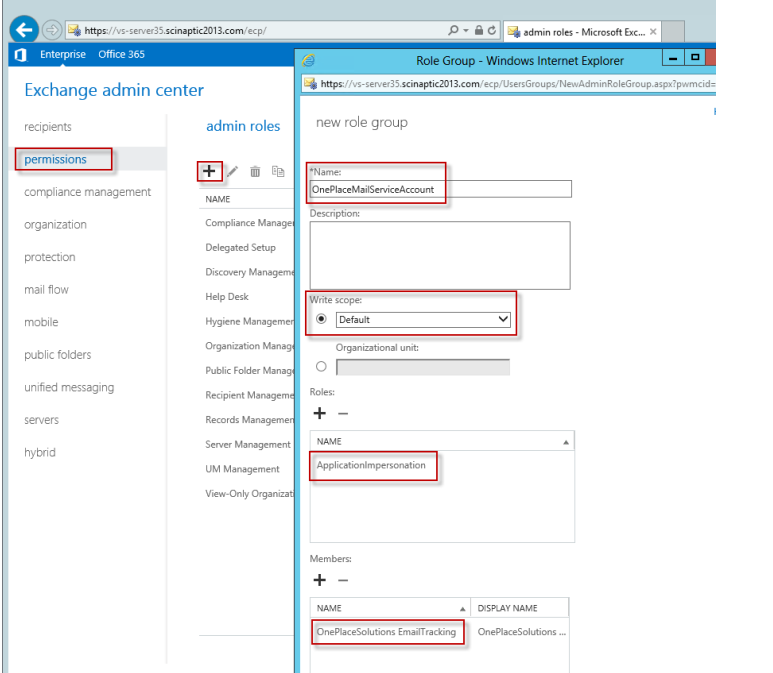
Task: Open the mail flow section
Action: point(46,290)
